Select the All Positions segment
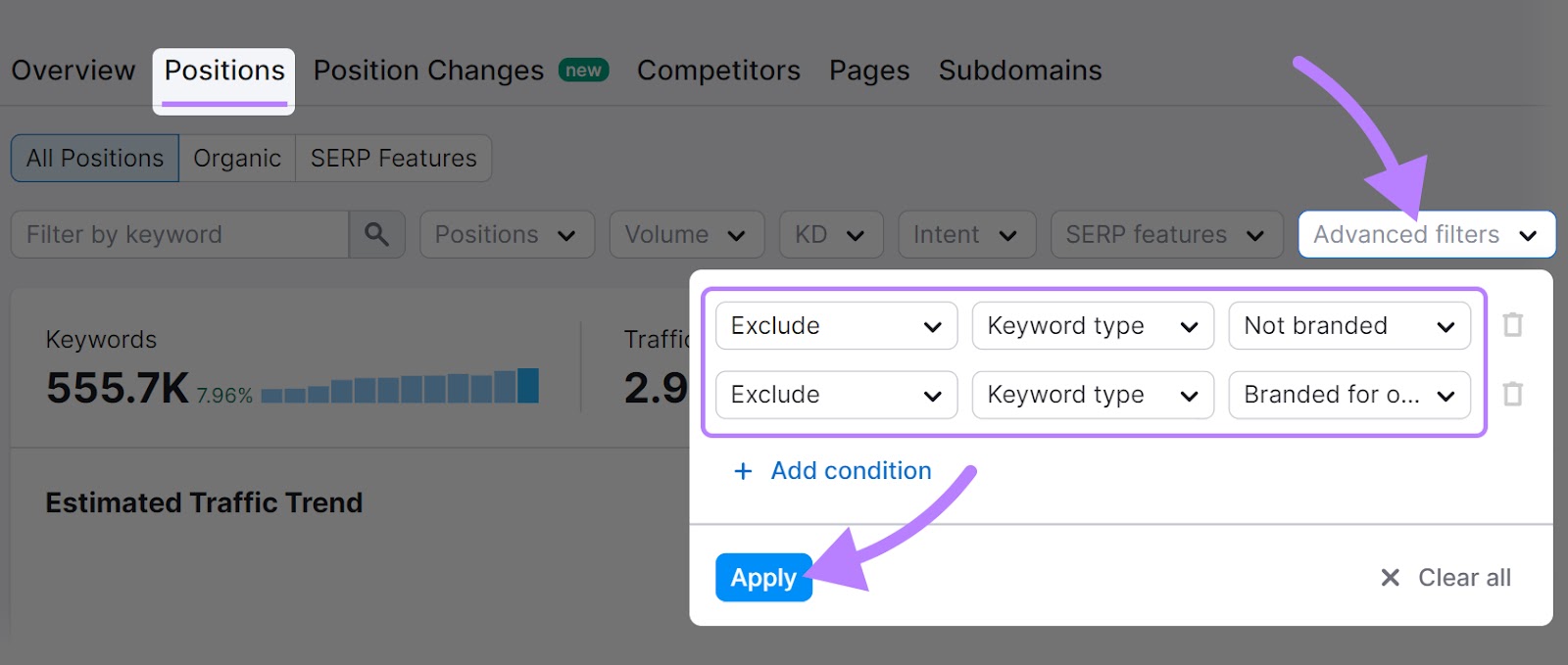 [93, 158]
